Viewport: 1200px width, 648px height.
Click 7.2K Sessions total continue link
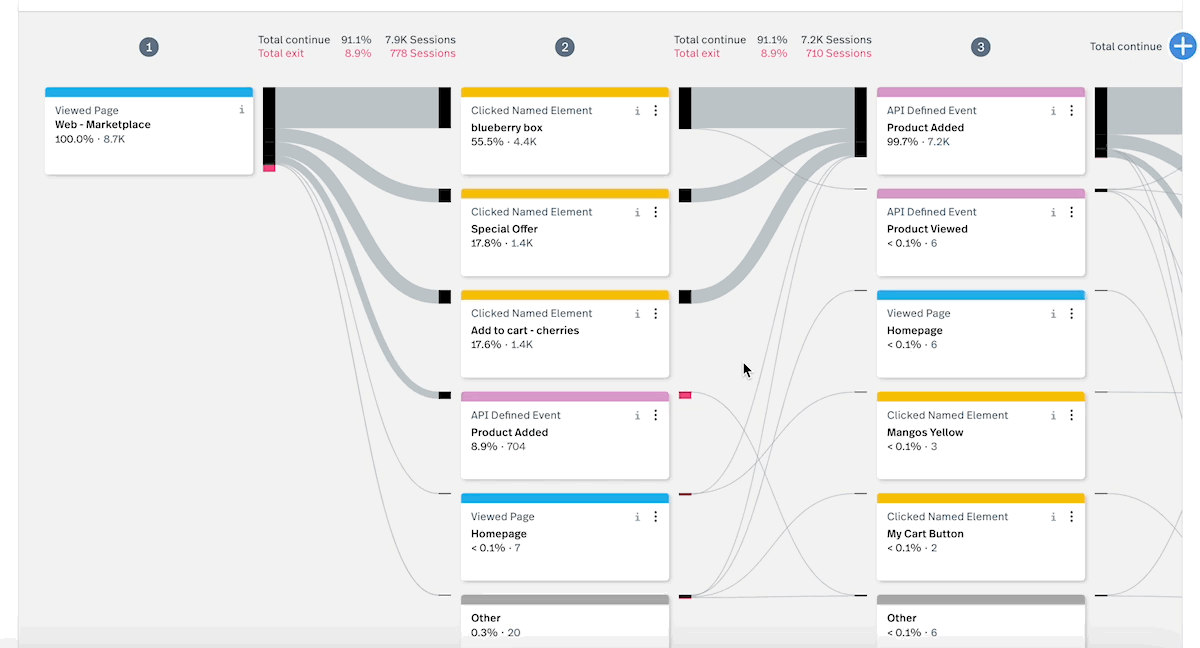[836, 40]
